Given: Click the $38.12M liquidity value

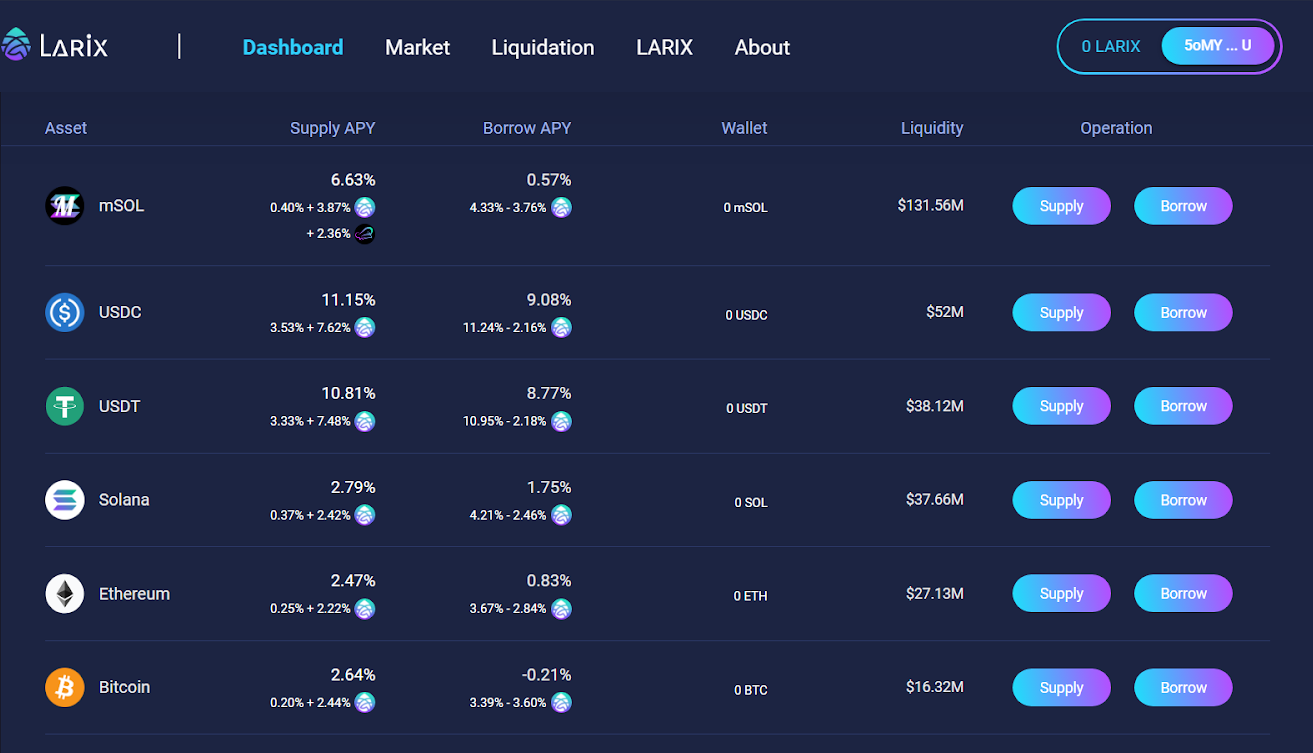Looking at the screenshot, I should 935,406.
